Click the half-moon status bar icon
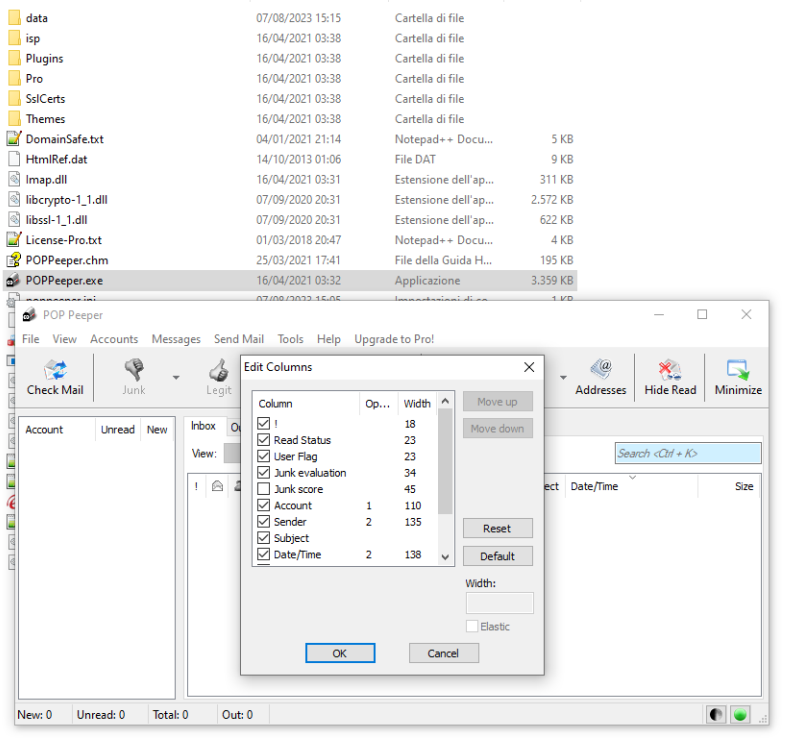 tap(716, 714)
